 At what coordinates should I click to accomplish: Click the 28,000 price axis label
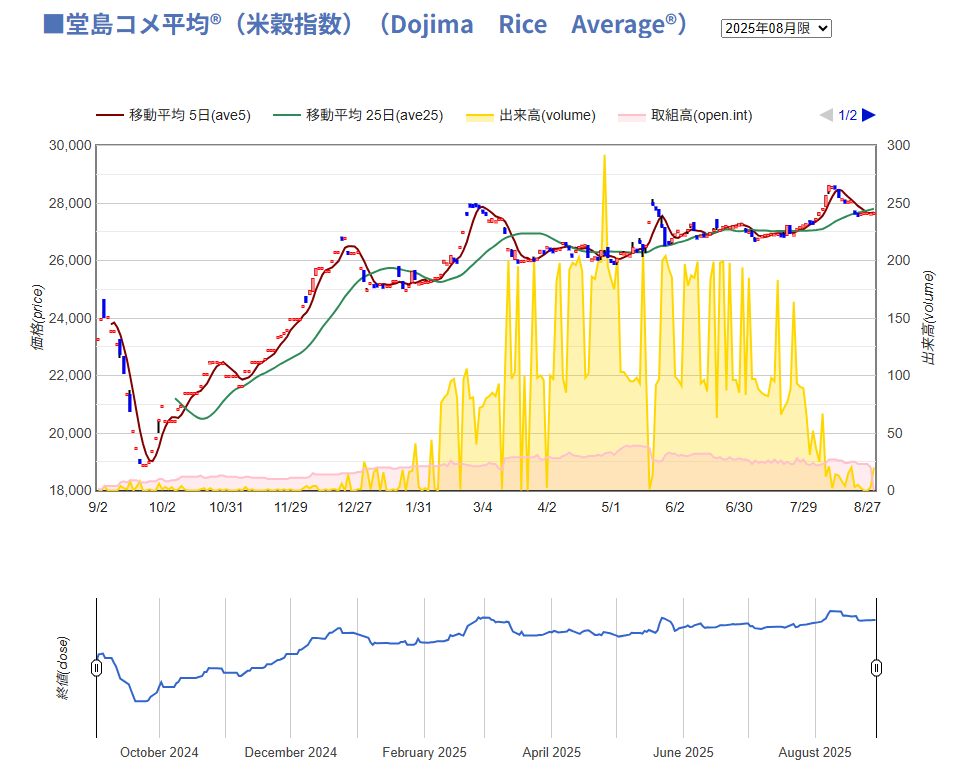[70, 203]
